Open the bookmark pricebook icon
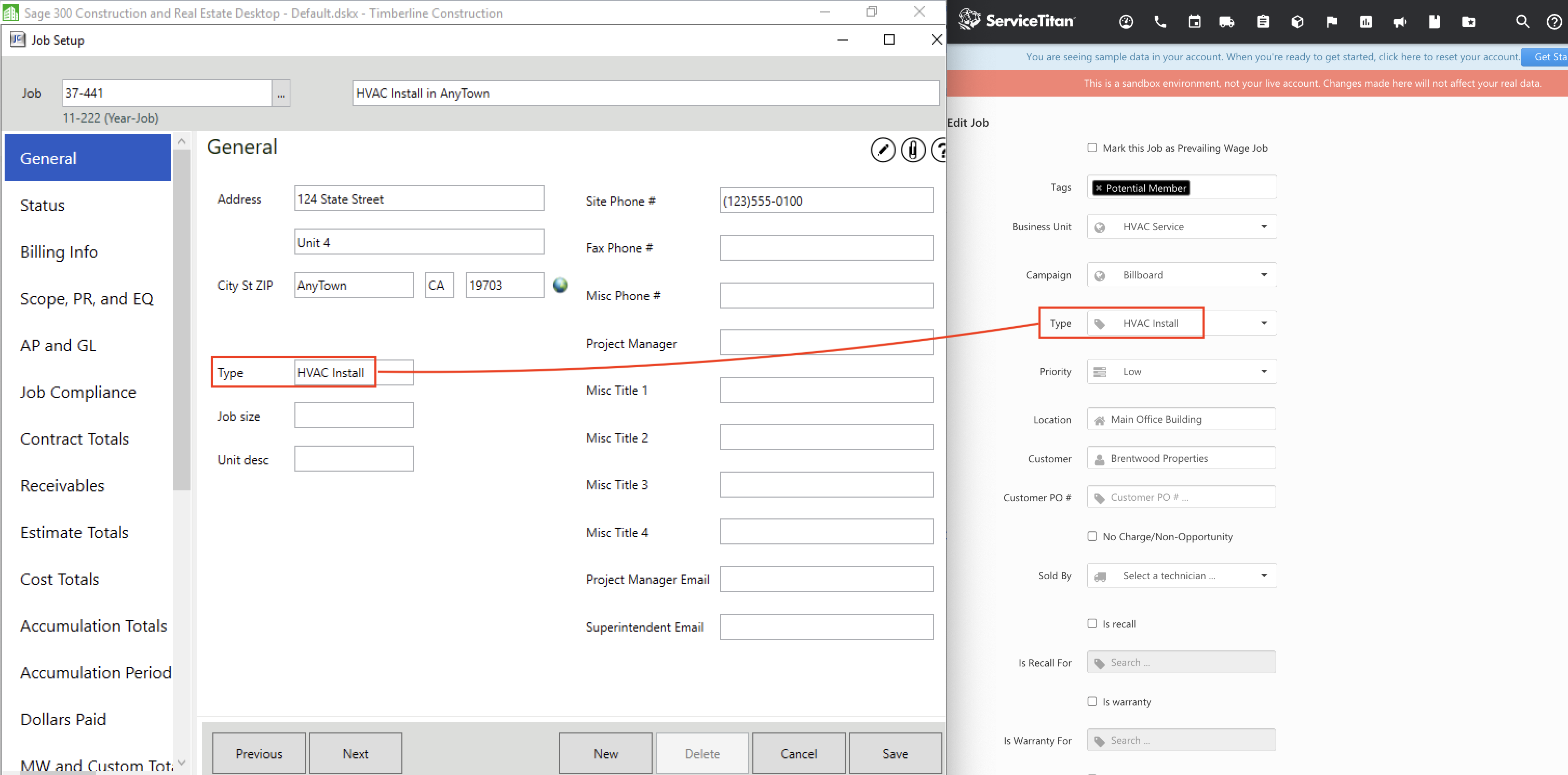1568x775 pixels. pos(1434,22)
